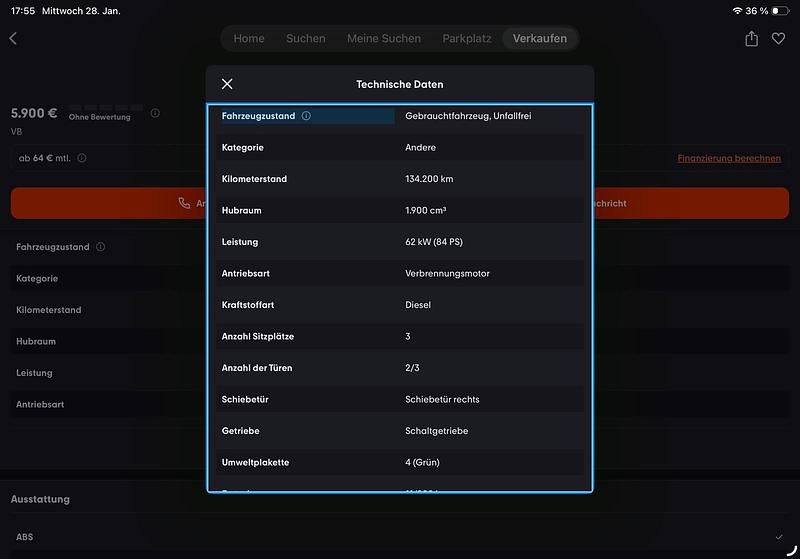This screenshot has width=800, height=559.
Task: Switch to the Home tab
Action: point(249,39)
